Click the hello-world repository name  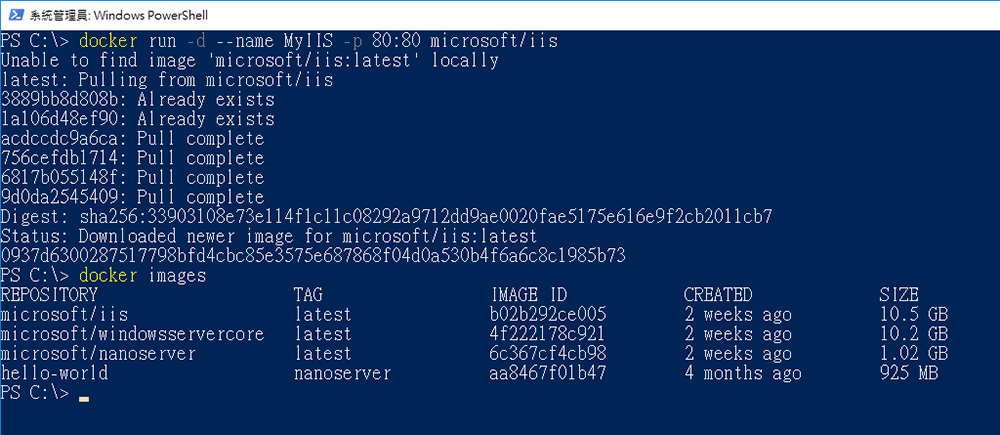54,373
